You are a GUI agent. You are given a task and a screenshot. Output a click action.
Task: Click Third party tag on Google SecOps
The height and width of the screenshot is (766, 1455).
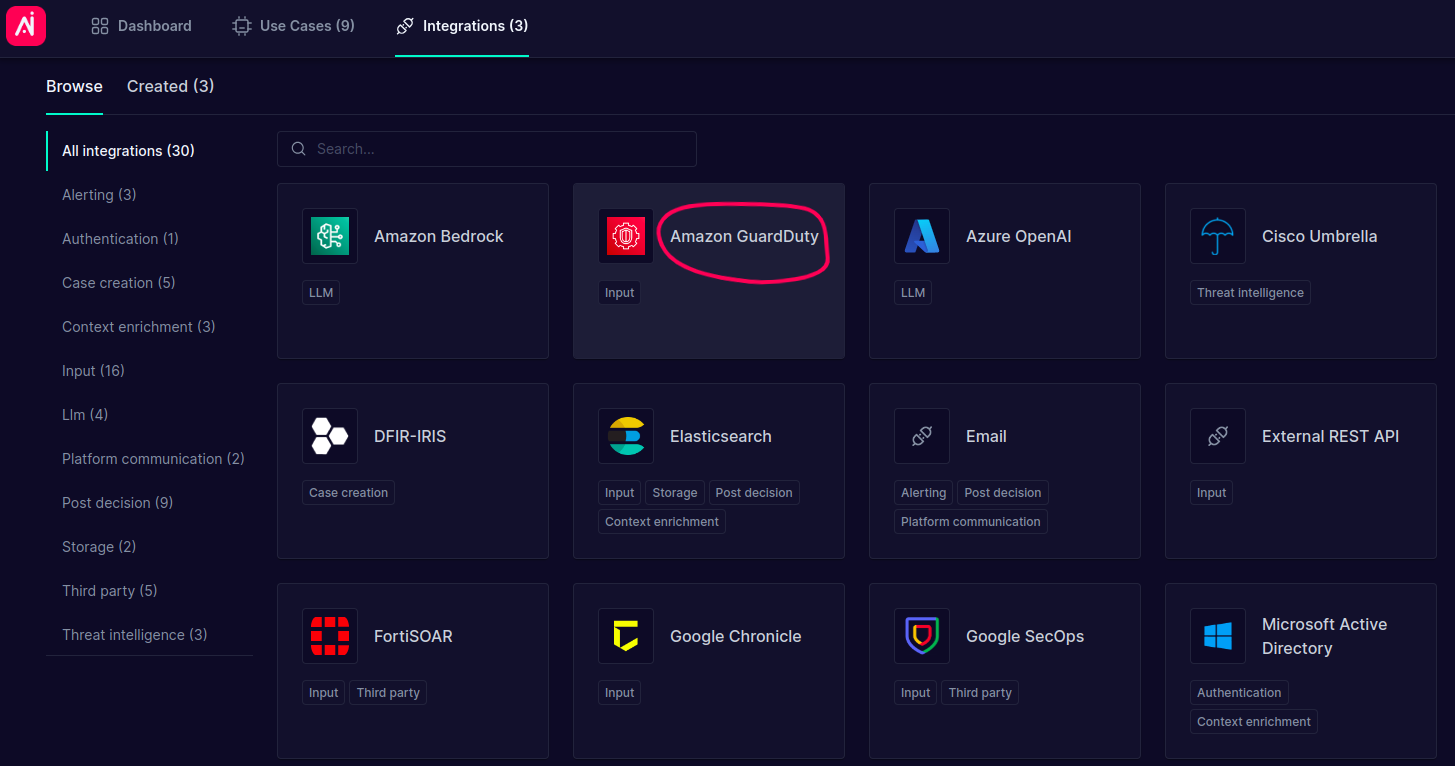click(x=980, y=693)
